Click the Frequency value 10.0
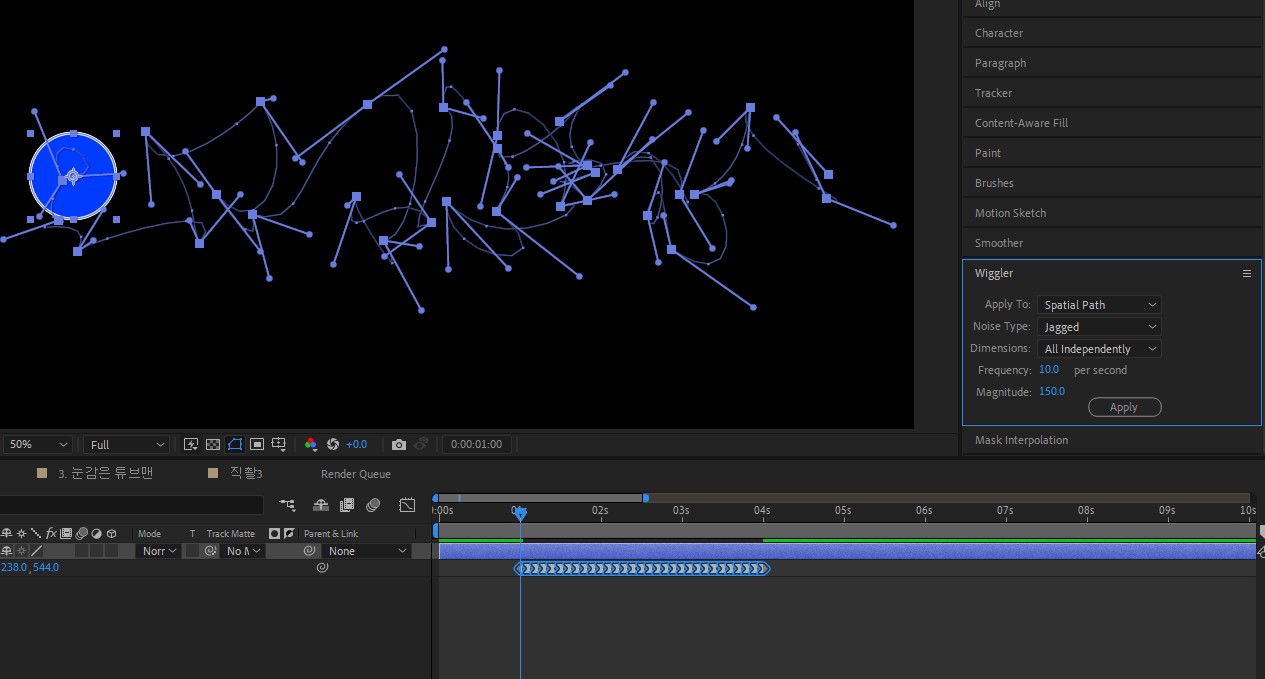Image resolution: width=1265 pixels, height=679 pixels. coord(1049,370)
